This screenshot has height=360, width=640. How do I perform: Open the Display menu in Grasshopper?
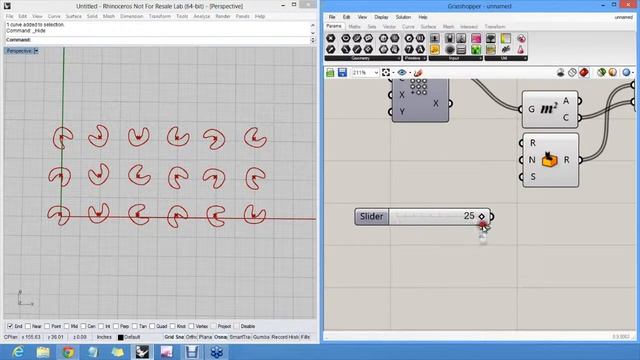(x=381, y=17)
